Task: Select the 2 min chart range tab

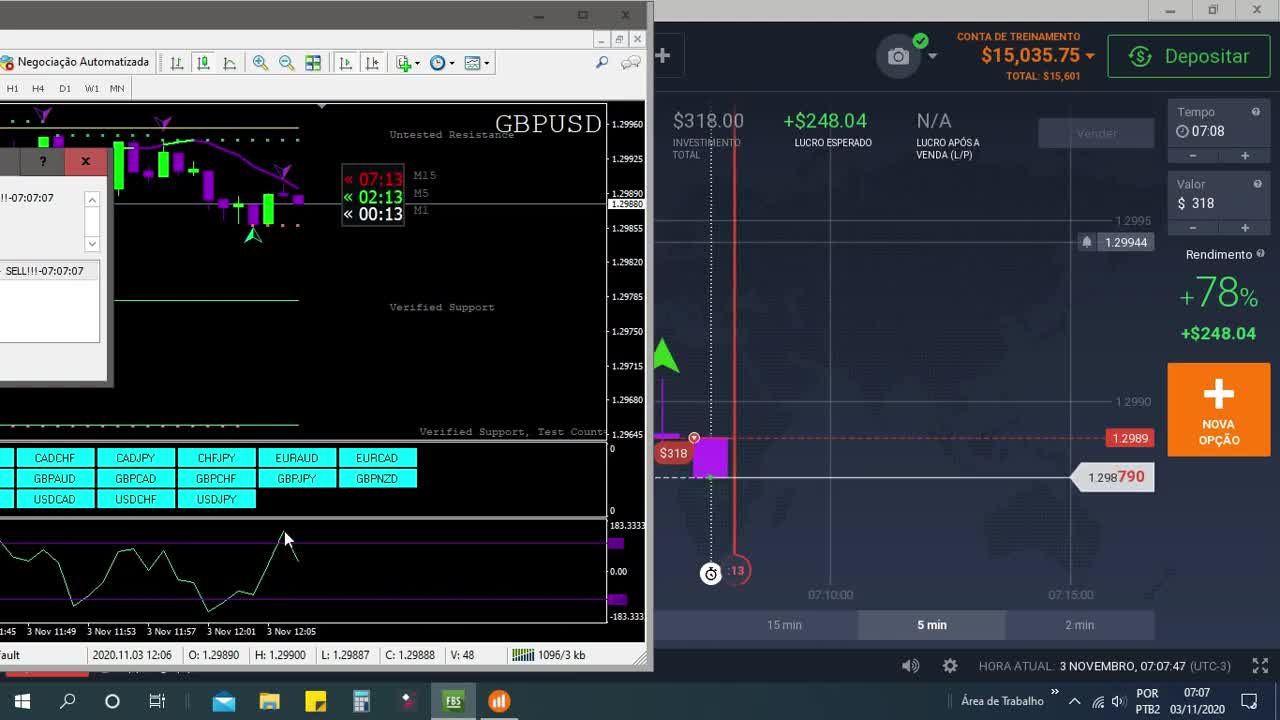Action: tap(1080, 625)
